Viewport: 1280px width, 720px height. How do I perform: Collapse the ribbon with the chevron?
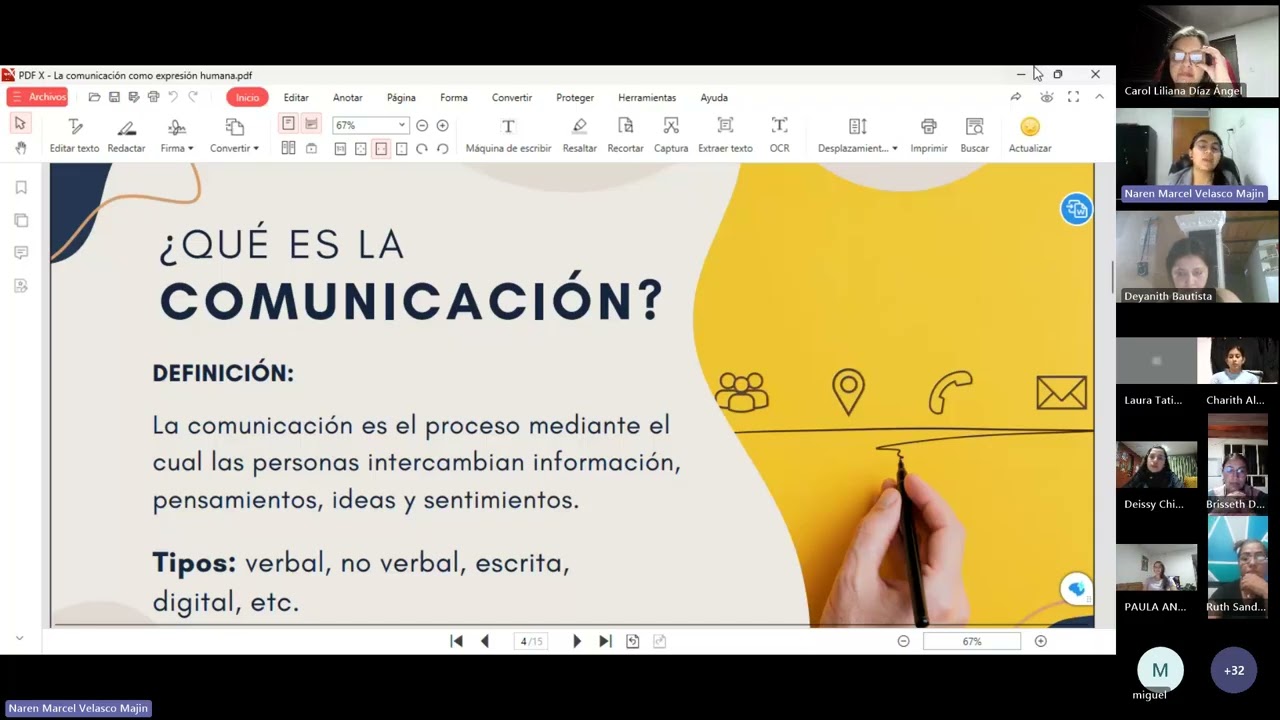point(1099,97)
